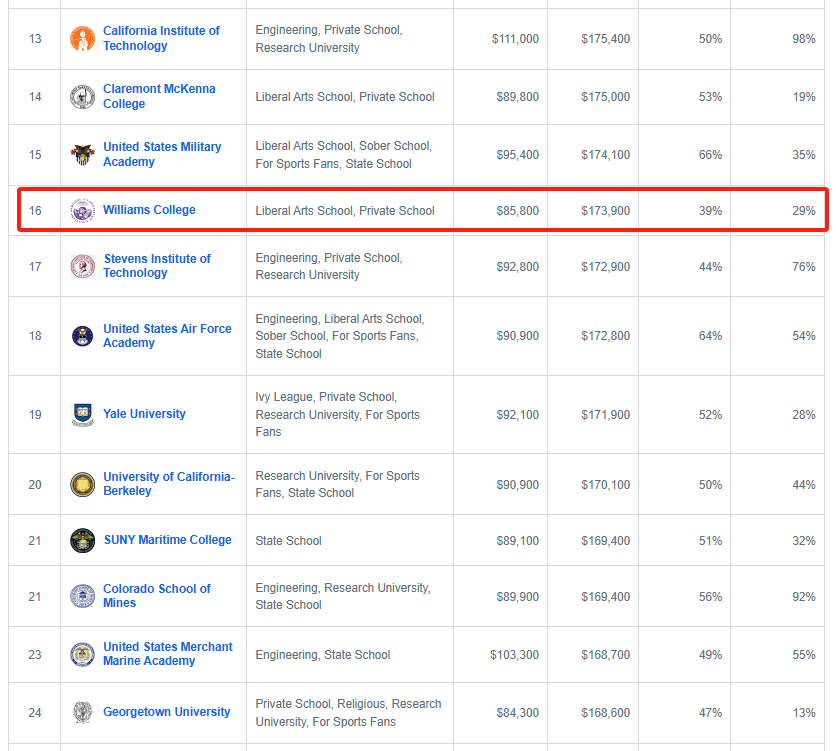Select rank number 23 cell
Viewport: 836px width, 751px height.
pos(35,655)
